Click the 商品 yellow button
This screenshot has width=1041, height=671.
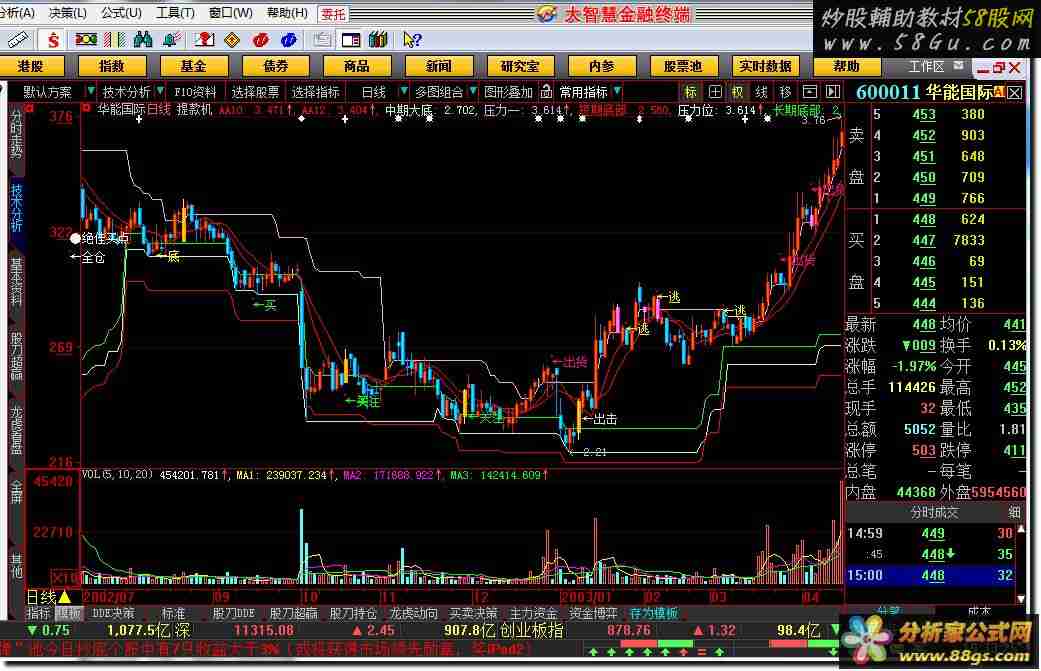point(357,66)
